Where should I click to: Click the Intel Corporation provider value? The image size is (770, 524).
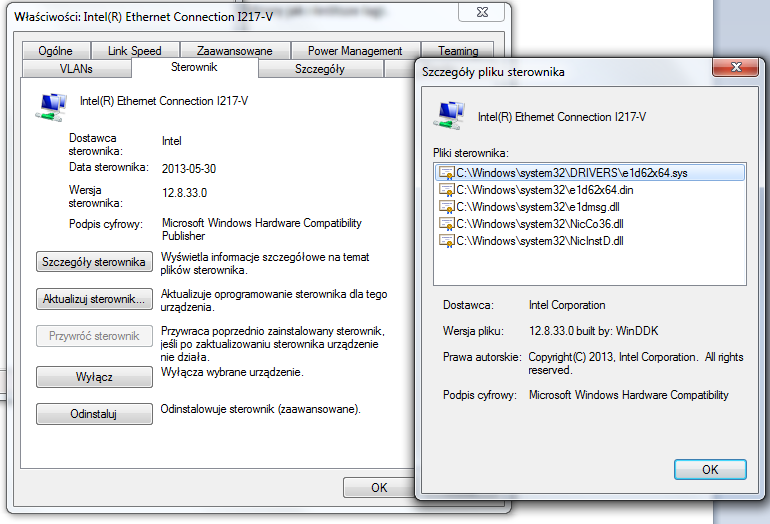pos(567,305)
